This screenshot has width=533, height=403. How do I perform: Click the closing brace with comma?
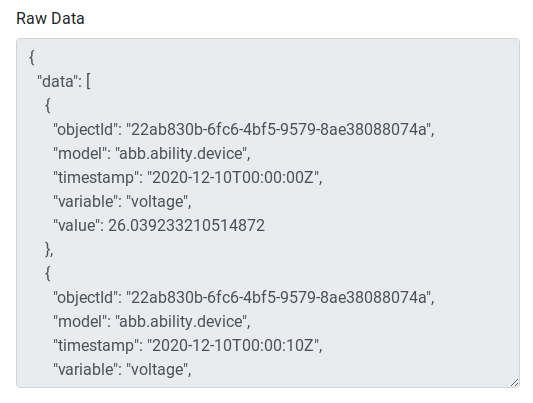click(49, 249)
